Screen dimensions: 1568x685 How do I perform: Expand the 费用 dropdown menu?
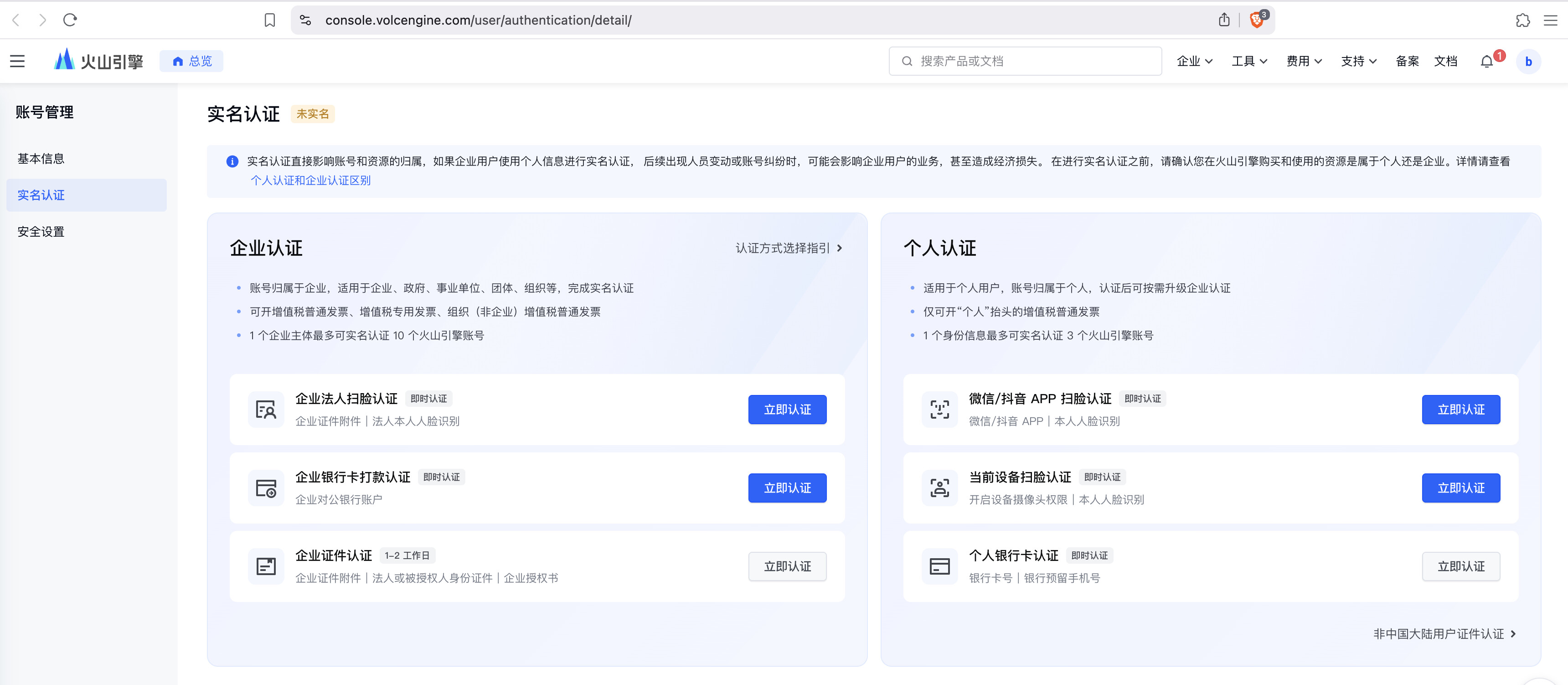click(1304, 61)
